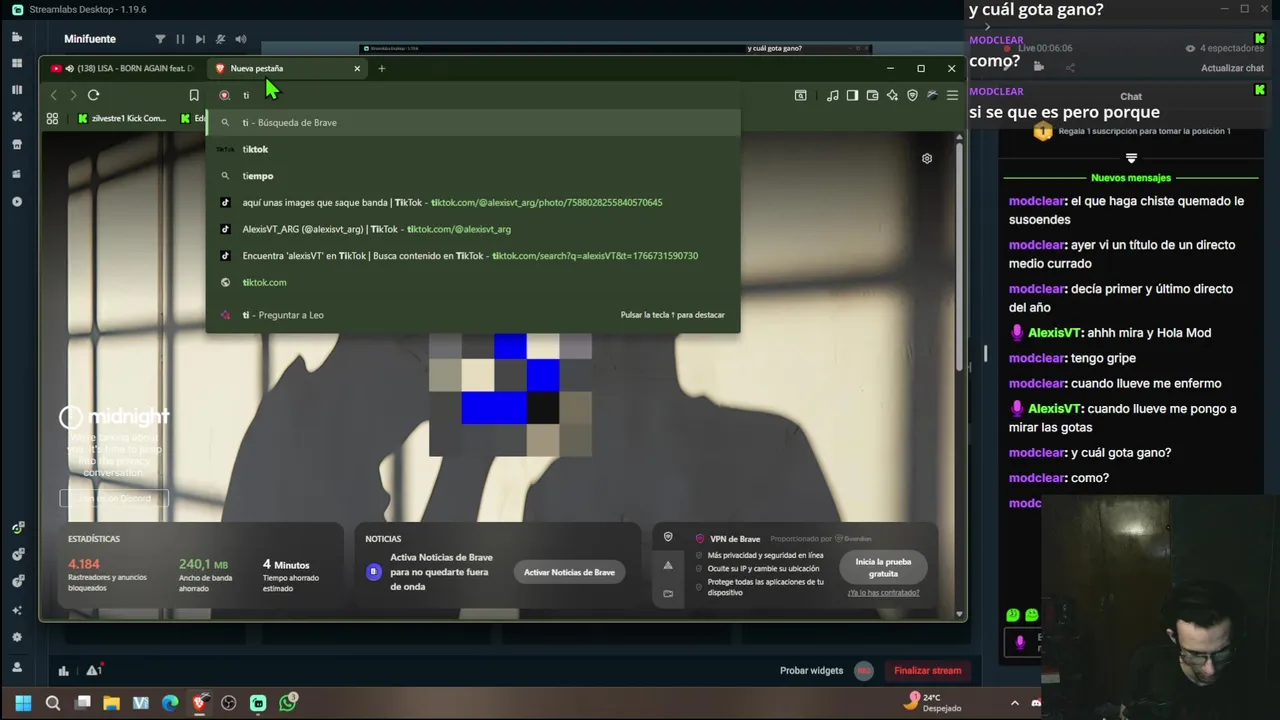
Task: Pause the Minifuente playback
Action: coord(180,39)
